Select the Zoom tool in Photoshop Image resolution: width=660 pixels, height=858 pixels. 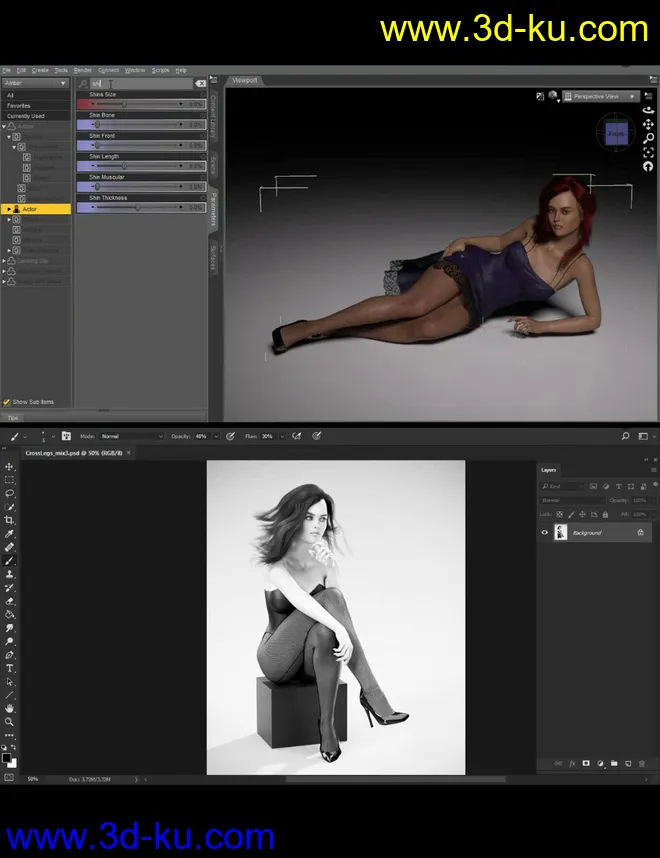click(10, 721)
